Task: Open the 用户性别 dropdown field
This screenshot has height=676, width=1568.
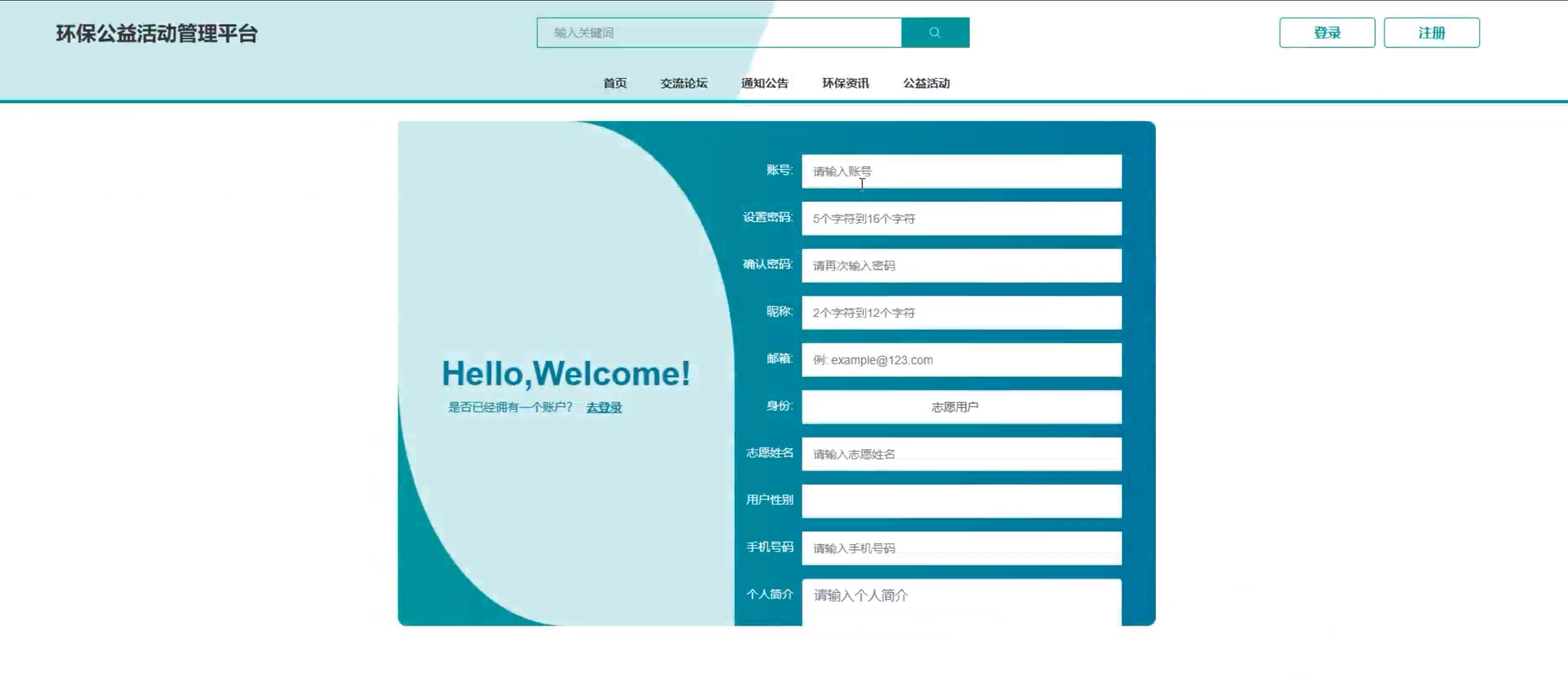Action: [x=961, y=501]
